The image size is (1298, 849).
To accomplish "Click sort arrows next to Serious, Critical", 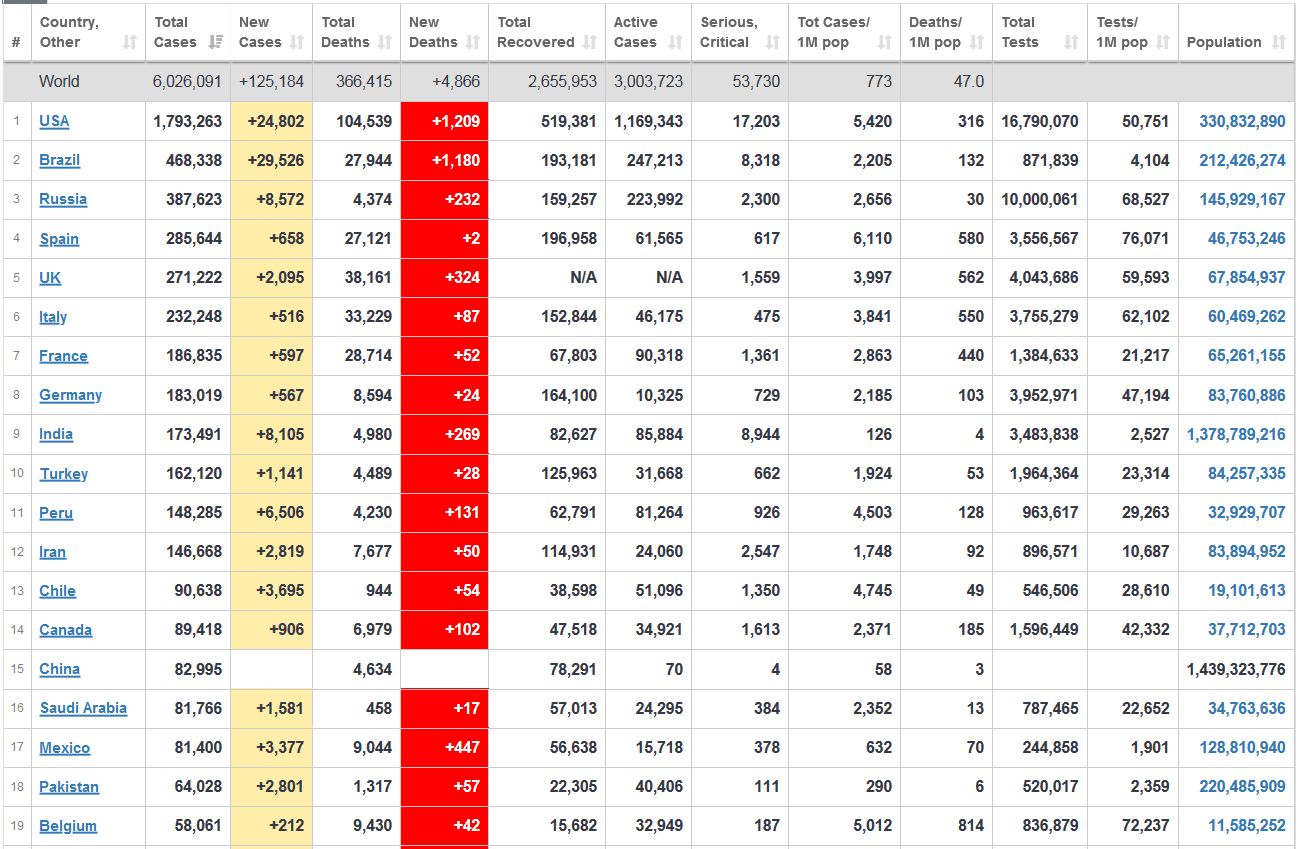I will pyautogui.click(x=772, y=42).
